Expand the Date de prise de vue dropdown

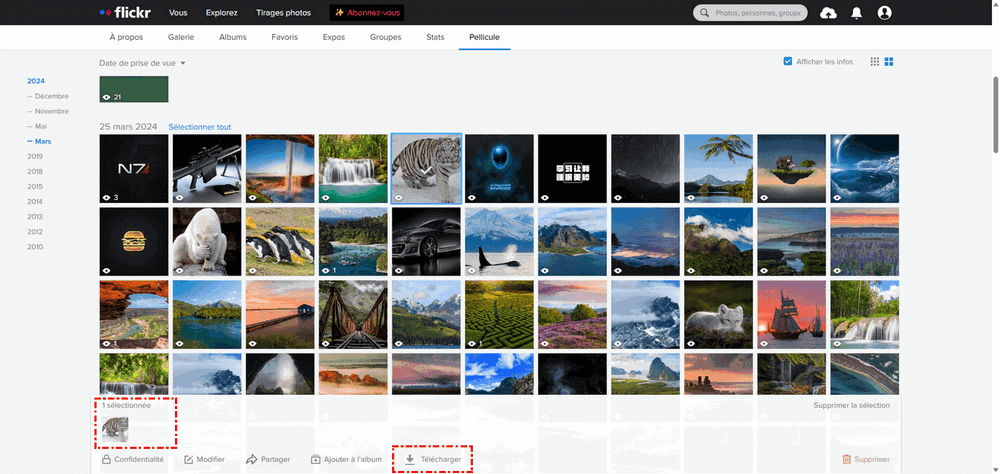[143, 63]
